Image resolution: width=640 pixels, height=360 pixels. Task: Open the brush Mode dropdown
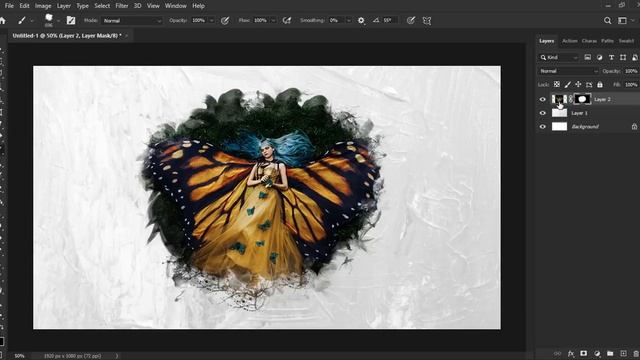[x=132, y=20]
